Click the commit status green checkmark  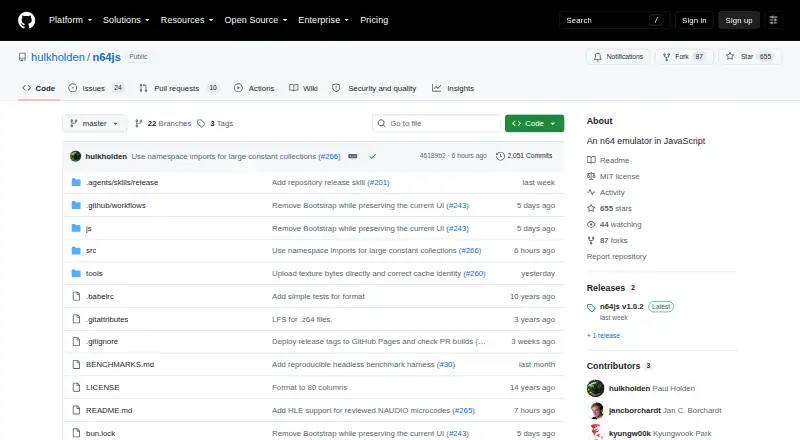click(372, 156)
